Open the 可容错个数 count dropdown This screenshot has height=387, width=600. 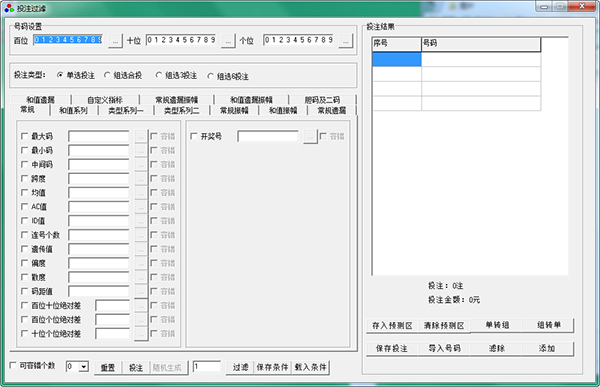(x=83, y=367)
